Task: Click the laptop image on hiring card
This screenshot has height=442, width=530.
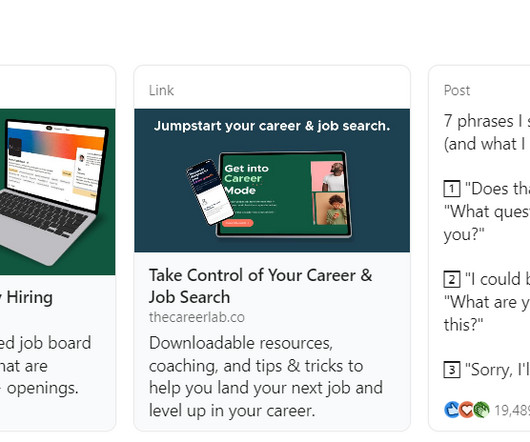Action: click(57, 192)
